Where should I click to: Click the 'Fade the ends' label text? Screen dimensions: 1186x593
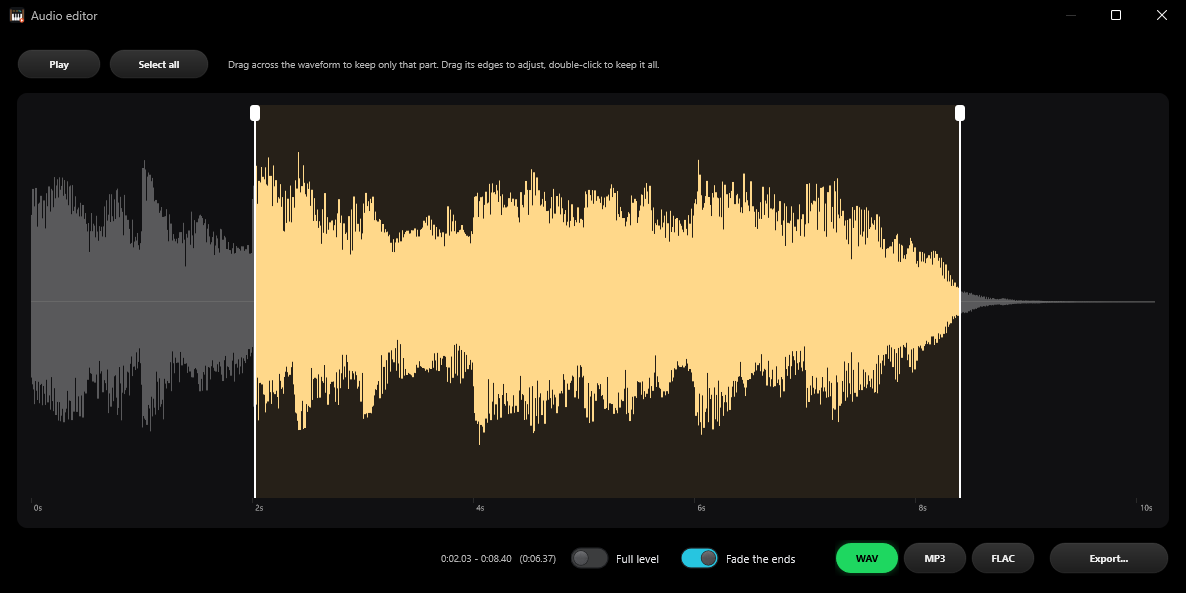click(x=760, y=559)
